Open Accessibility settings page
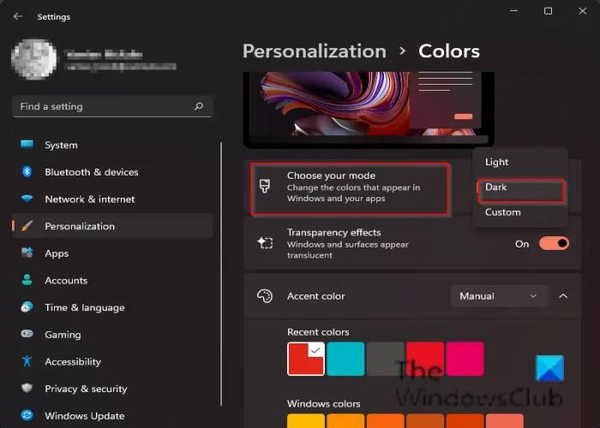 [112, 361]
